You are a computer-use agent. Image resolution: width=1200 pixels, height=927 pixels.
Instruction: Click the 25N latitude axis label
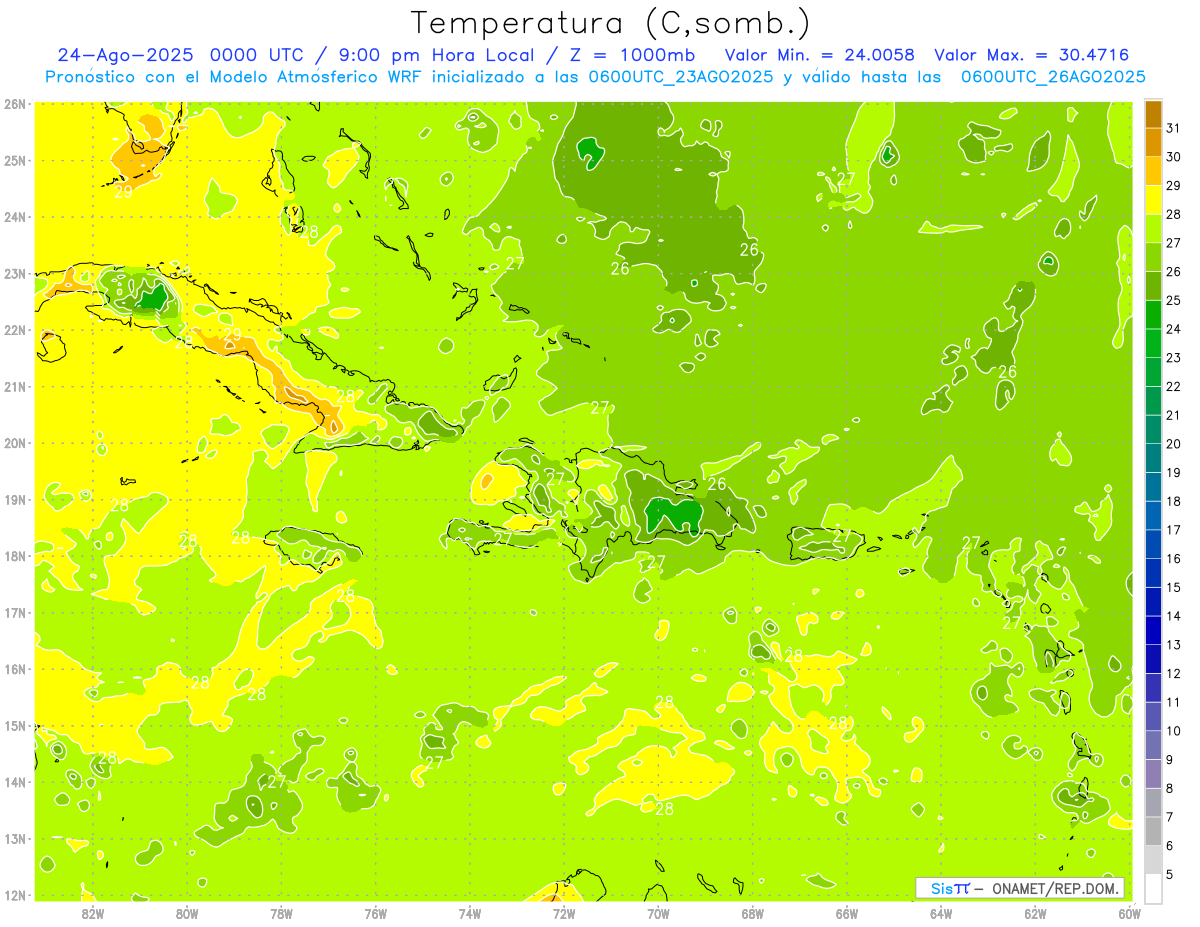[x=15, y=161]
